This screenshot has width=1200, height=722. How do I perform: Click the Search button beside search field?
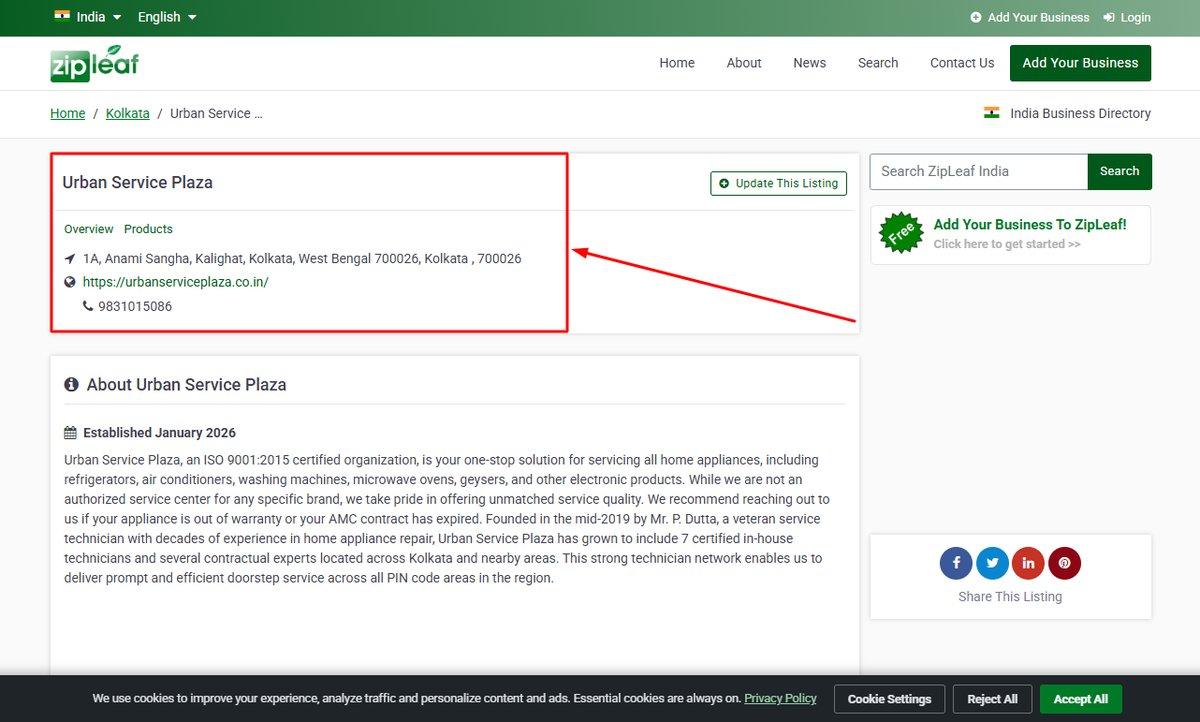tap(1120, 171)
